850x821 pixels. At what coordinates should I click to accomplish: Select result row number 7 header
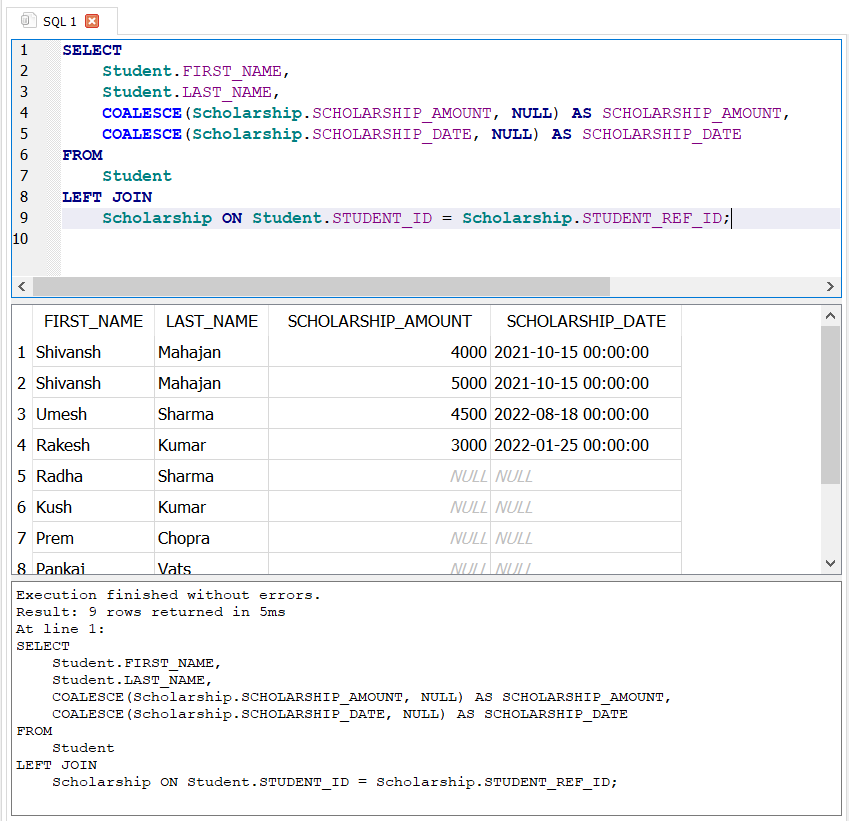[x=22, y=538]
